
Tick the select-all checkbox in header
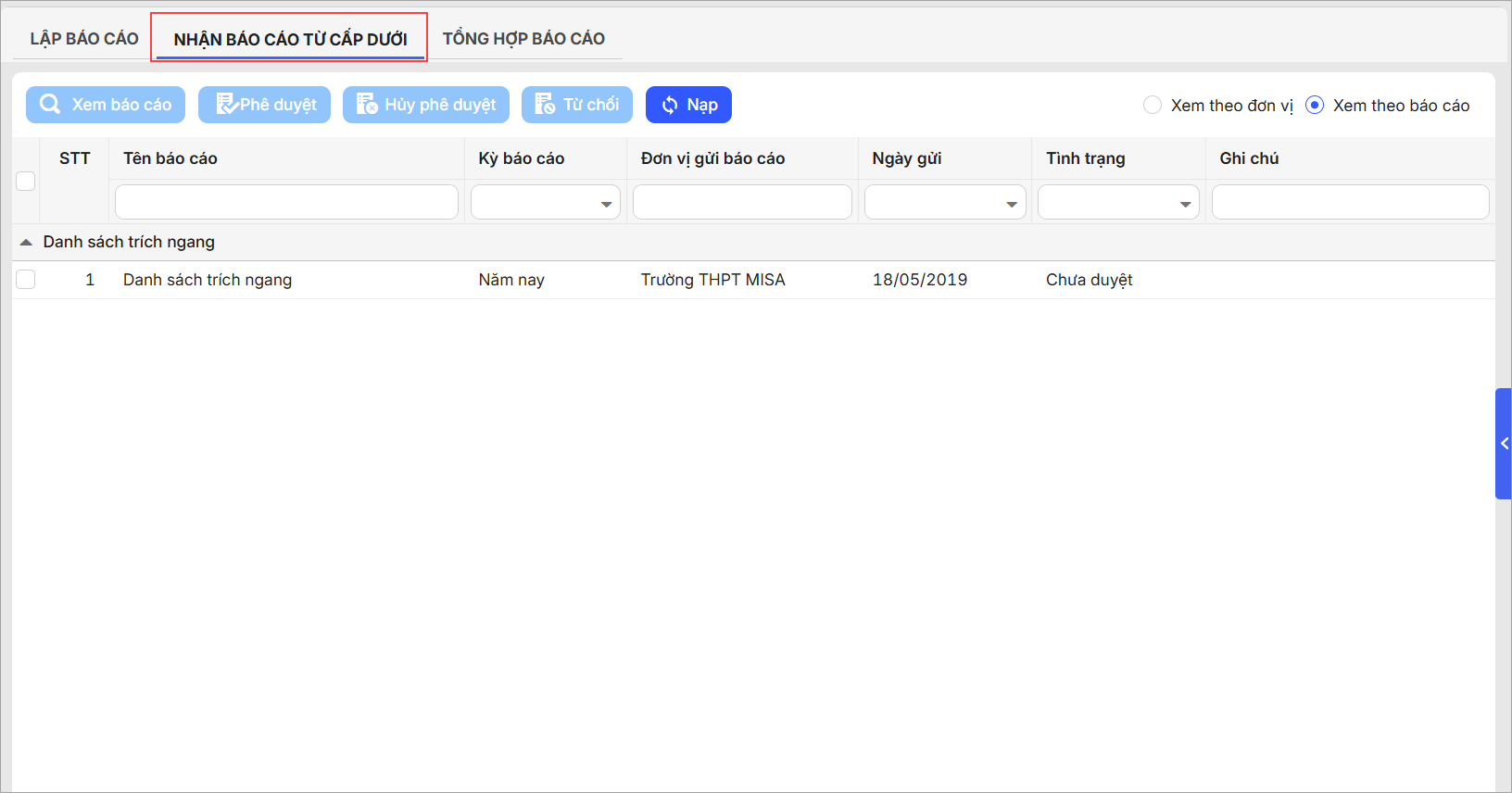coord(26,181)
